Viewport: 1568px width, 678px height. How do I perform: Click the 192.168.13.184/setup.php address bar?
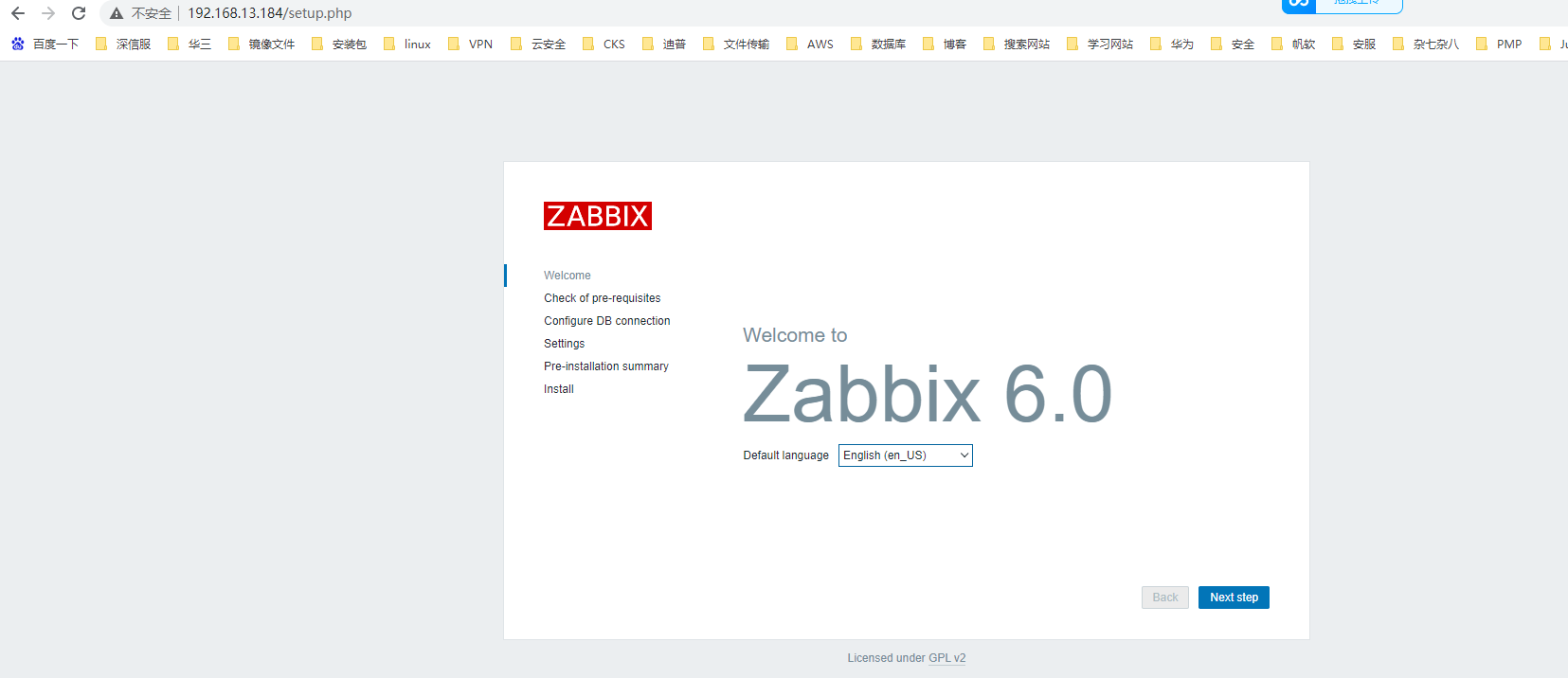pyautogui.click(x=269, y=13)
